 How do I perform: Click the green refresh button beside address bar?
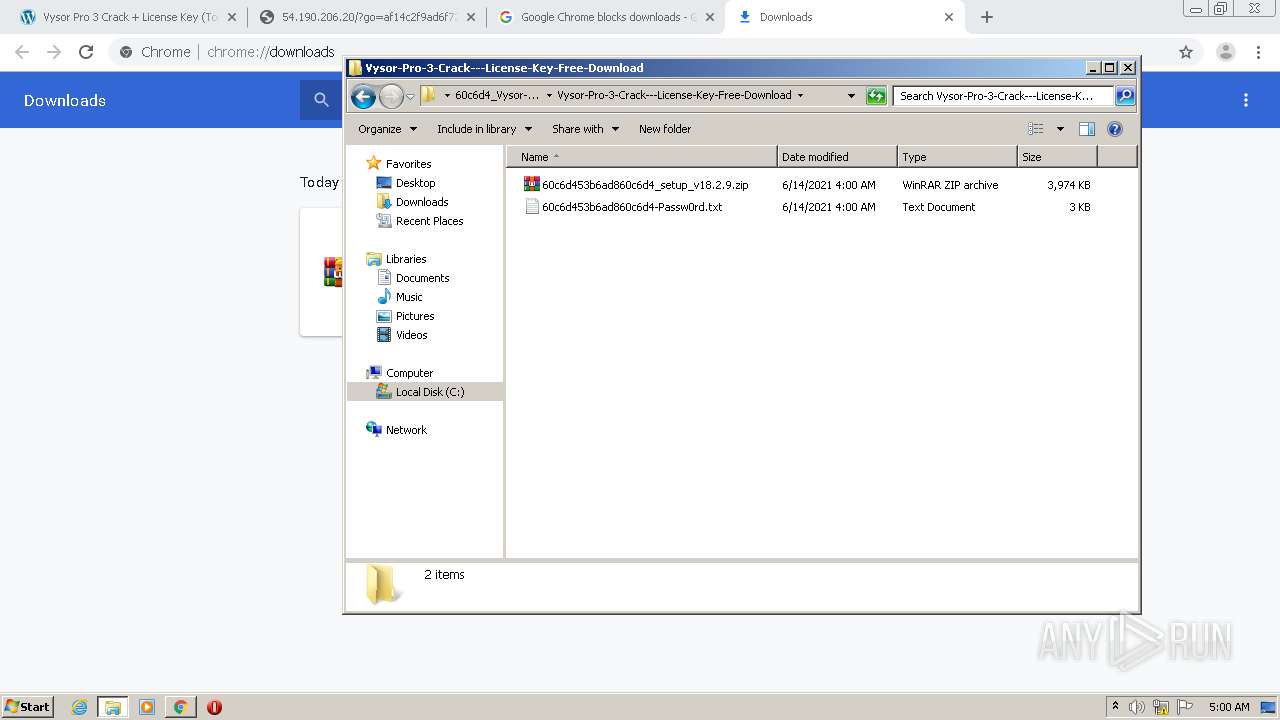click(x=876, y=96)
